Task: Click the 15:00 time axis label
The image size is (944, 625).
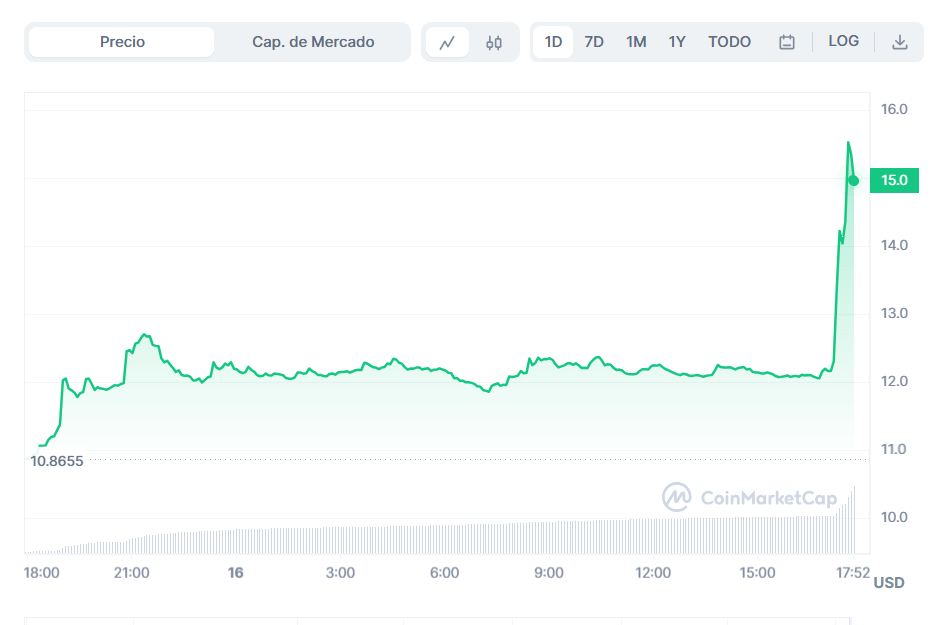Action: pyautogui.click(x=757, y=573)
